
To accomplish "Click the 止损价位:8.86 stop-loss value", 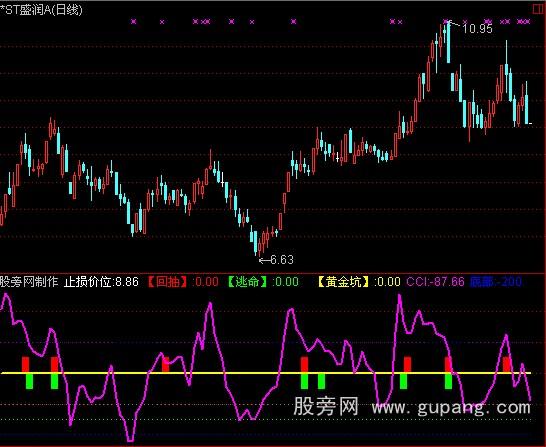I will 101,282.
